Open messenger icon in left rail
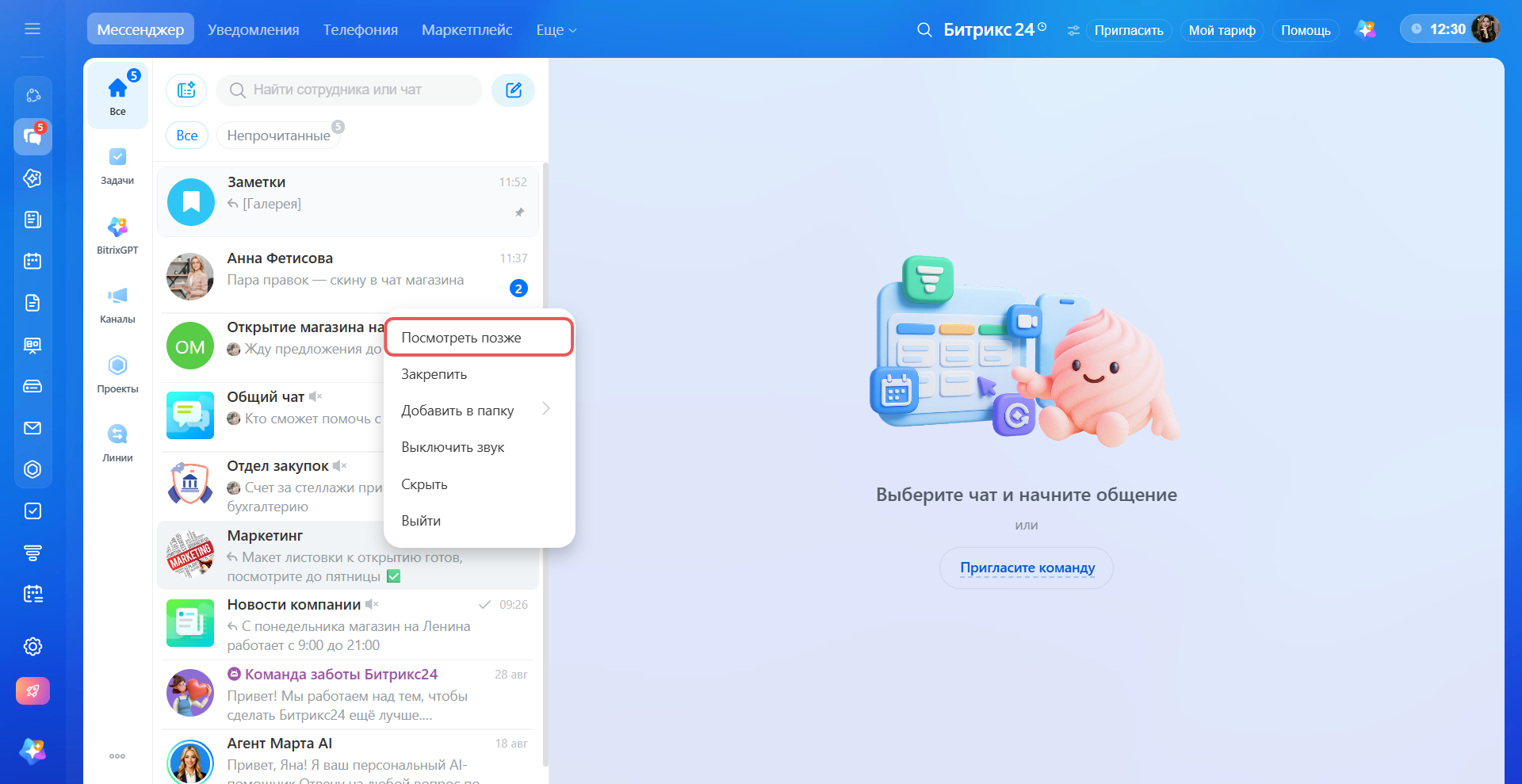 [33, 137]
